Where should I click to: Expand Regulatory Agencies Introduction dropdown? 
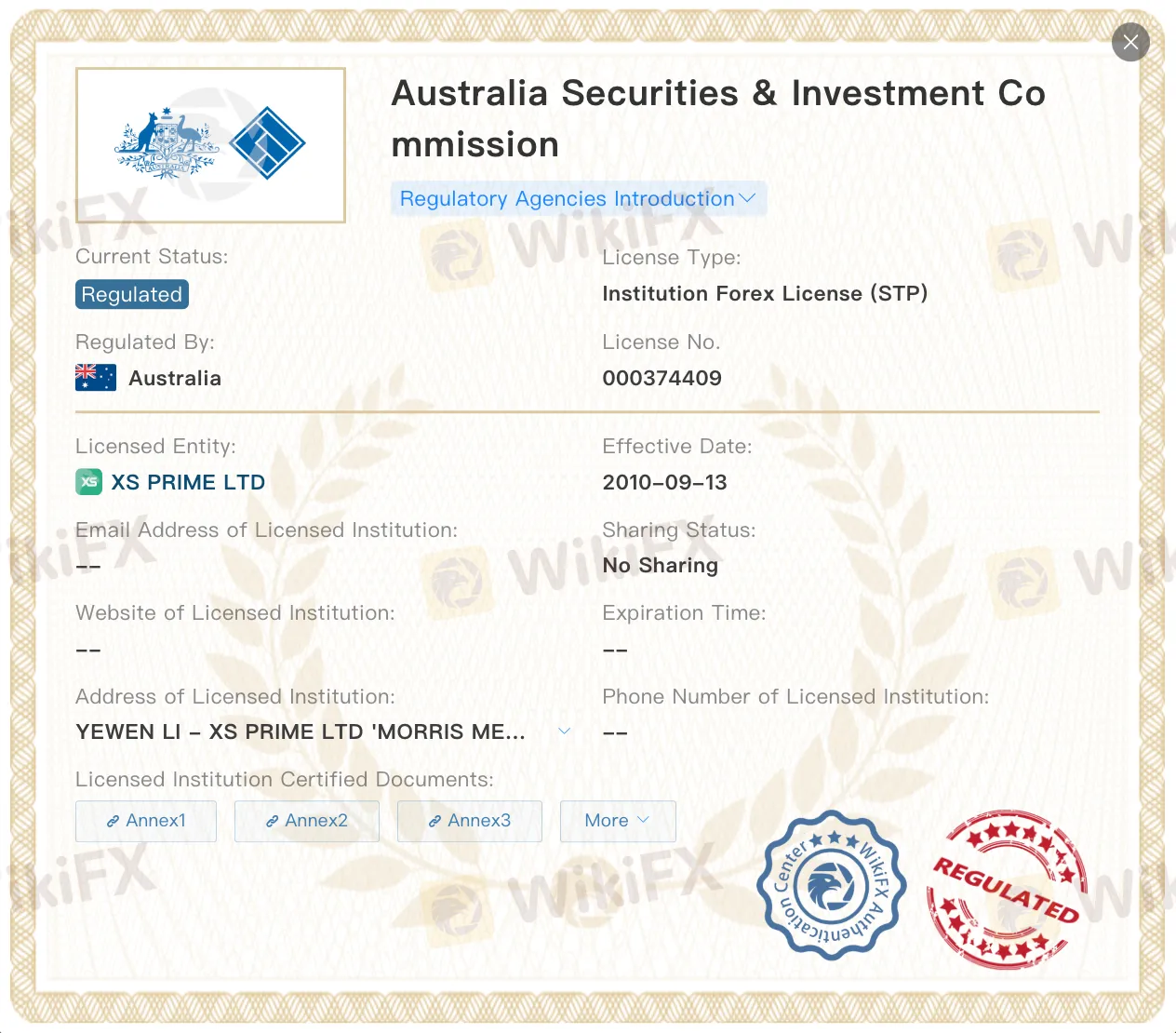coord(579,198)
